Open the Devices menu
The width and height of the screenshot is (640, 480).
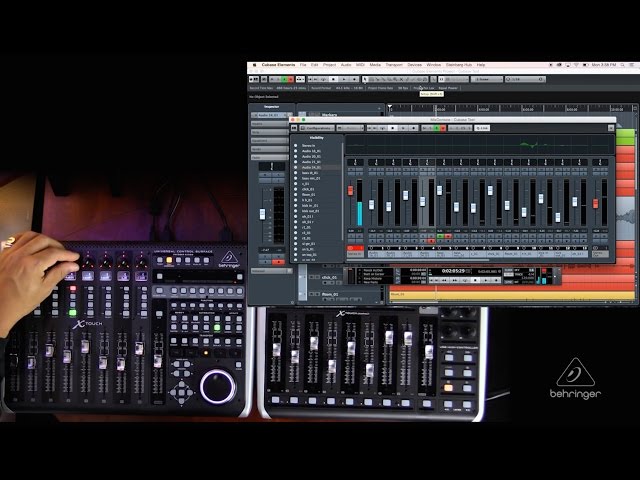tap(414, 65)
